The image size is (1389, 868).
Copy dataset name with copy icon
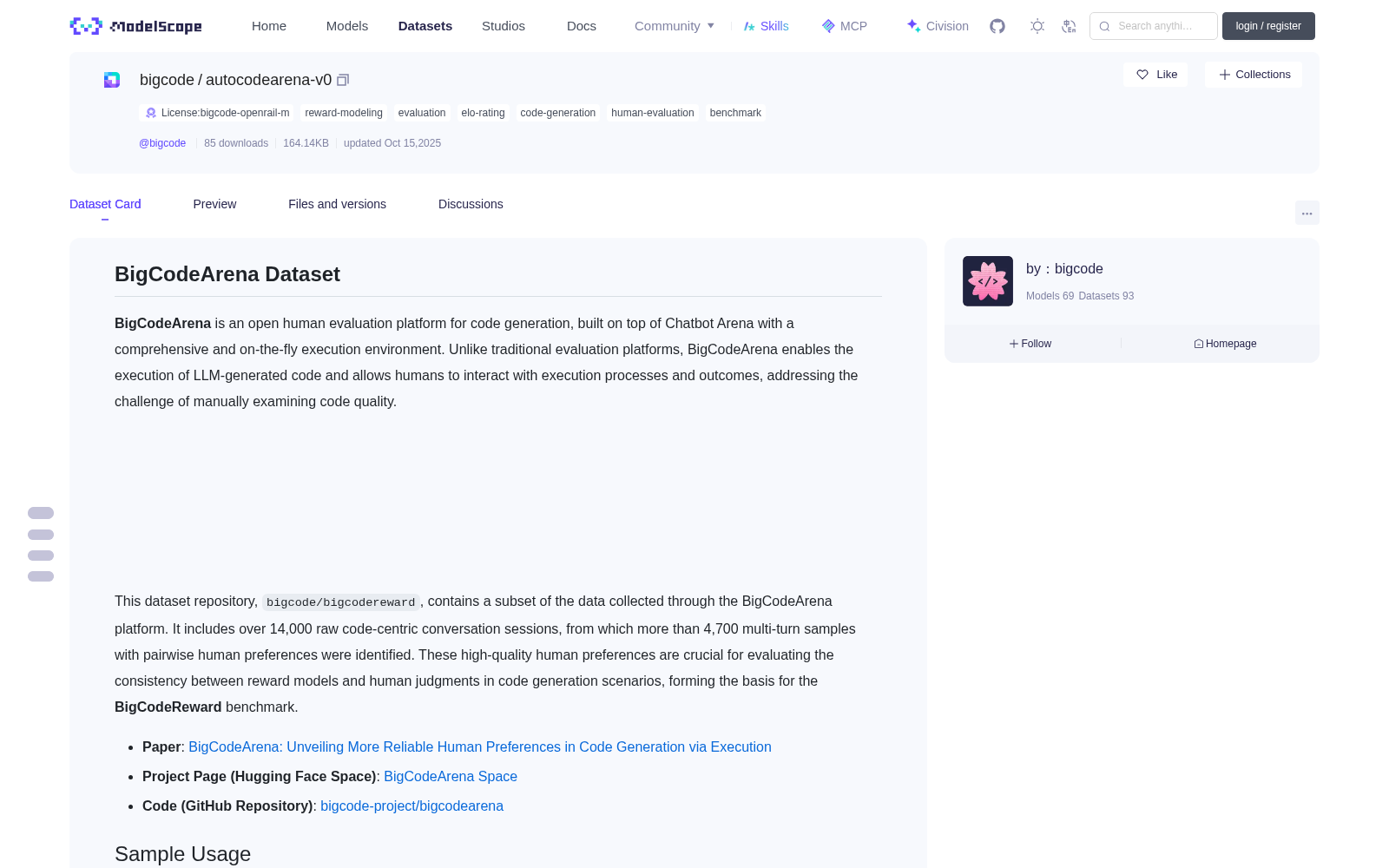coord(343,80)
